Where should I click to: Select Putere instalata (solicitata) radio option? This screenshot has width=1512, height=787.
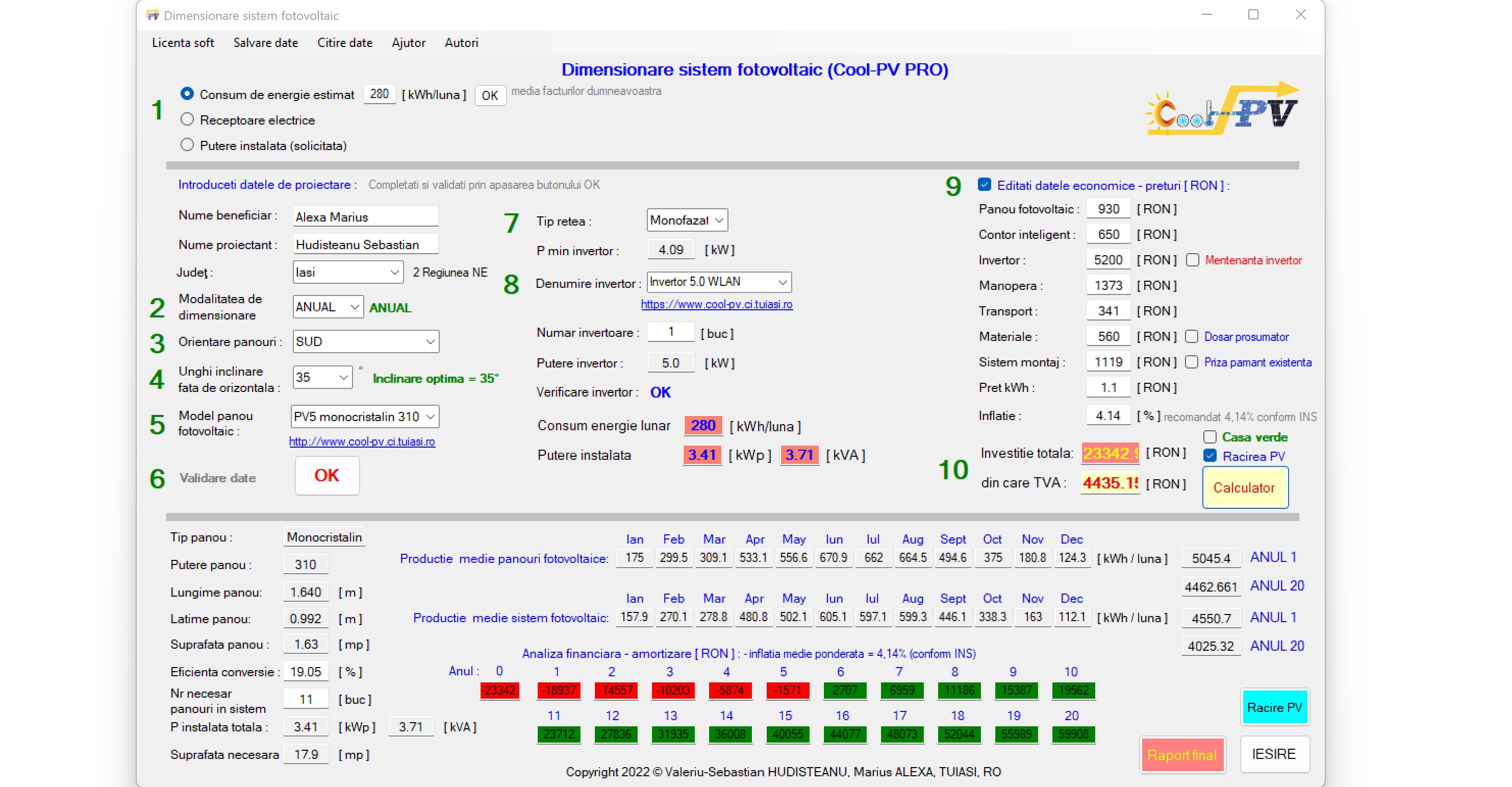[x=187, y=144]
